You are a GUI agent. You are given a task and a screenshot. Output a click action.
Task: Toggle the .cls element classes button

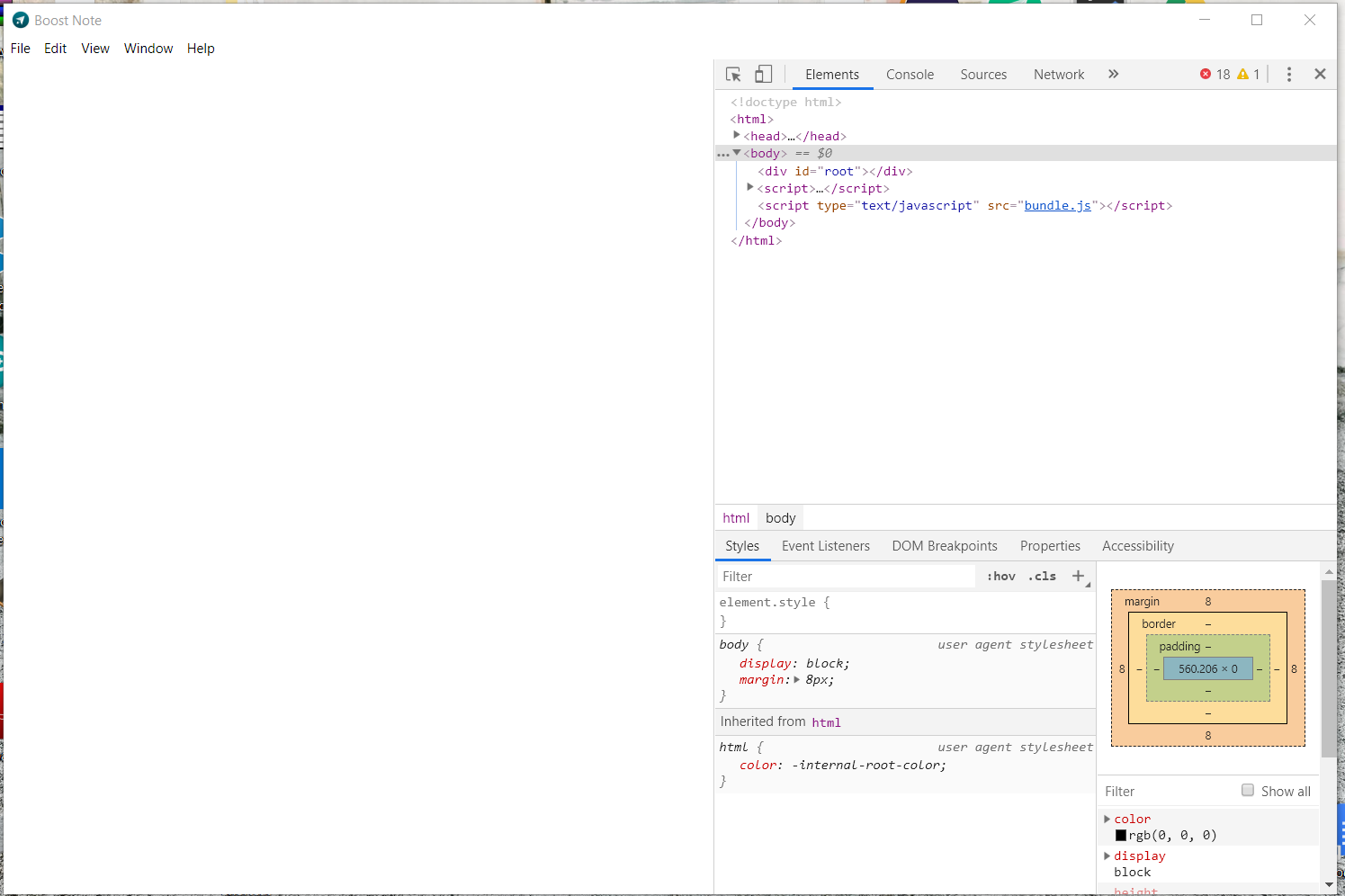pyautogui.click(x=1042, y=577)
